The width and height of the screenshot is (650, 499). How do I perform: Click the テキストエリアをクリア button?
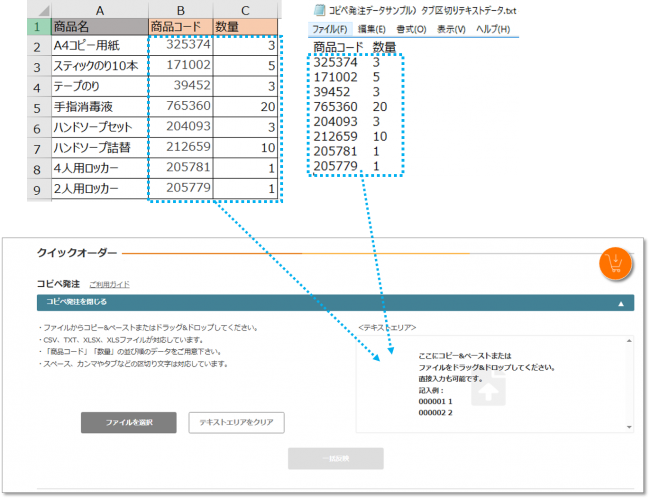236,422
